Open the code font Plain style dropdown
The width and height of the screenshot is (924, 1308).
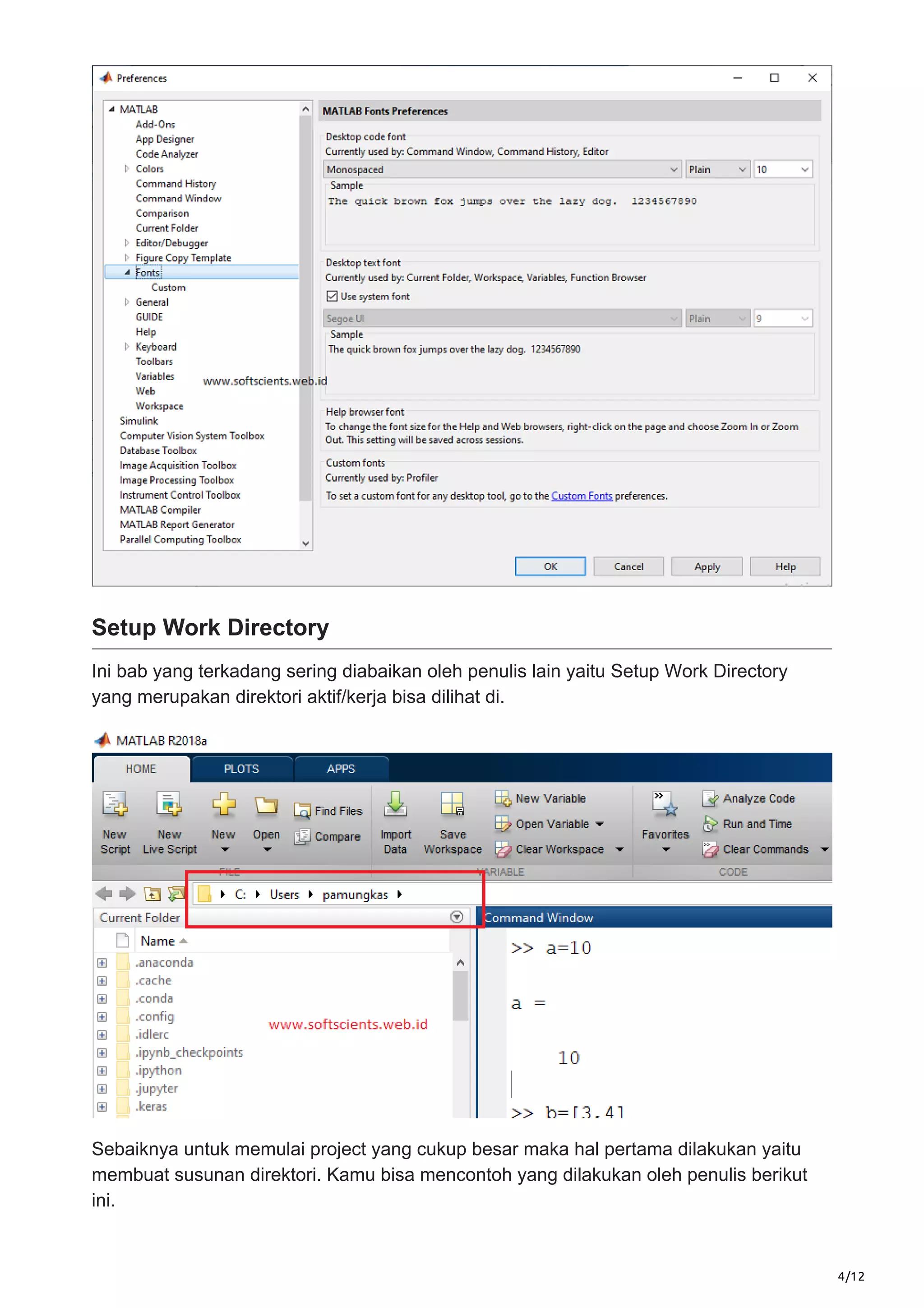717,169
